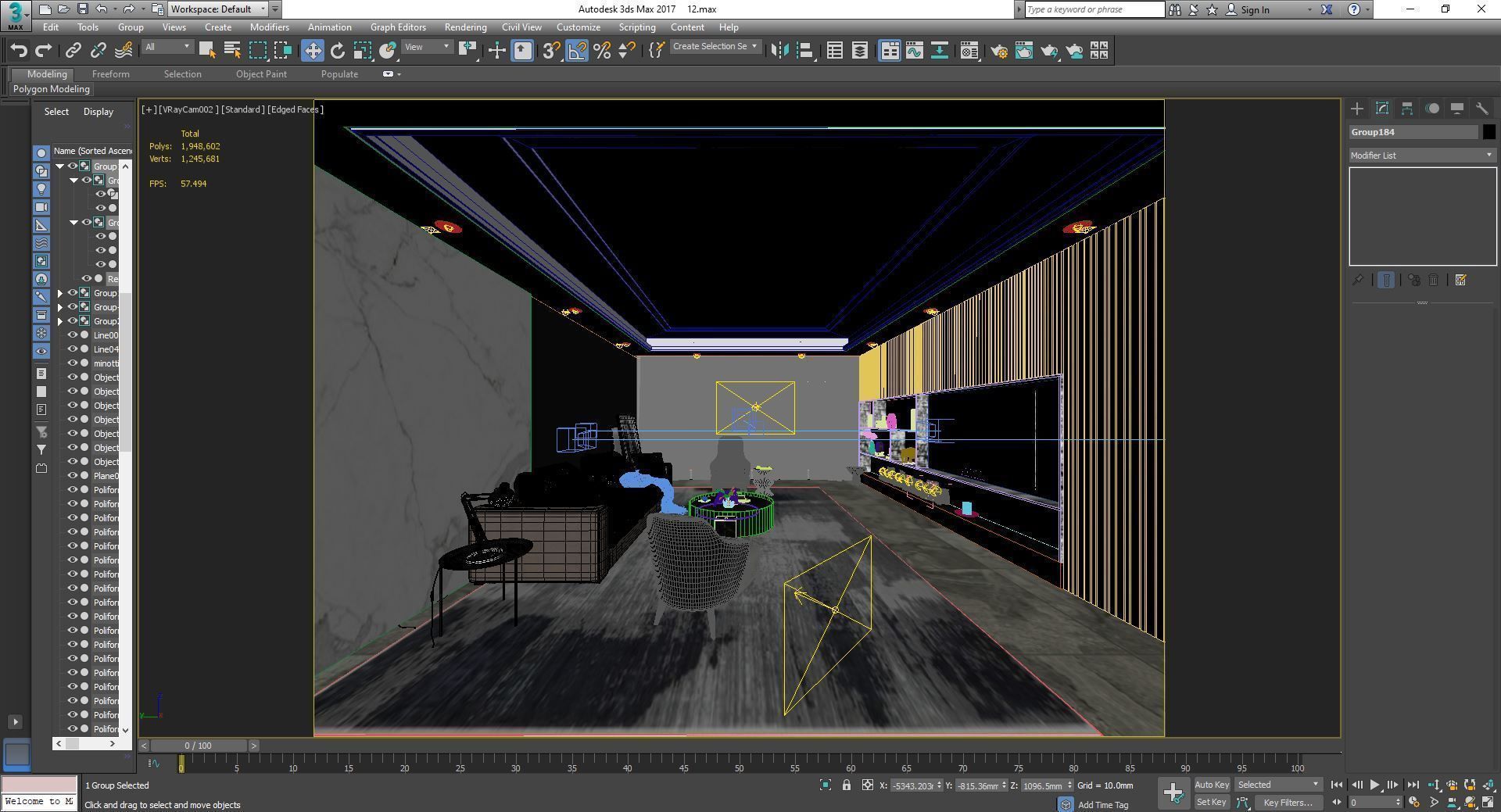Choose the Select Object tool

(207, 51)
